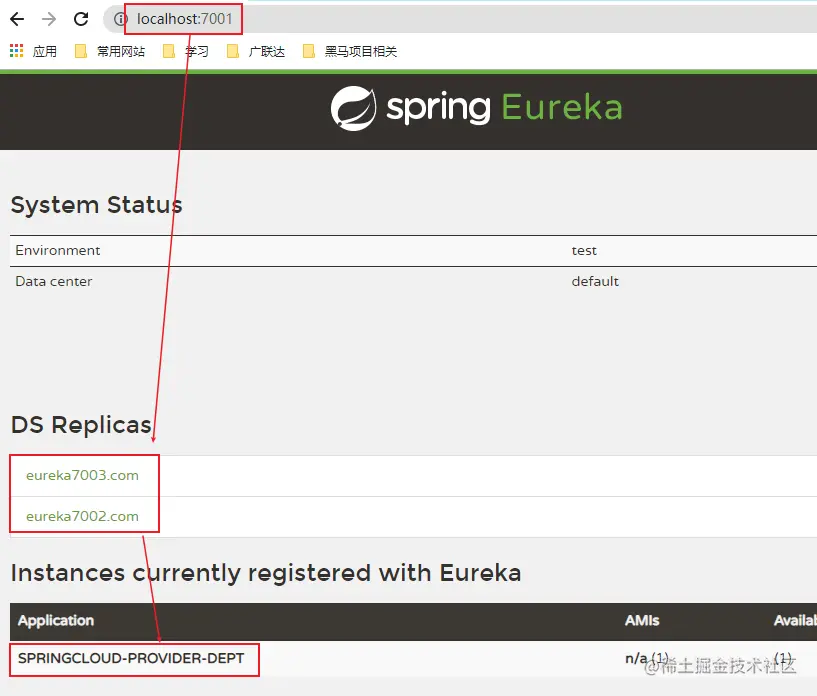Image resolution: width=817 pixels, height=696 pixels.
Task: Select the Instances currently registered with Eureka heading
Action: (x=266, y=573)
